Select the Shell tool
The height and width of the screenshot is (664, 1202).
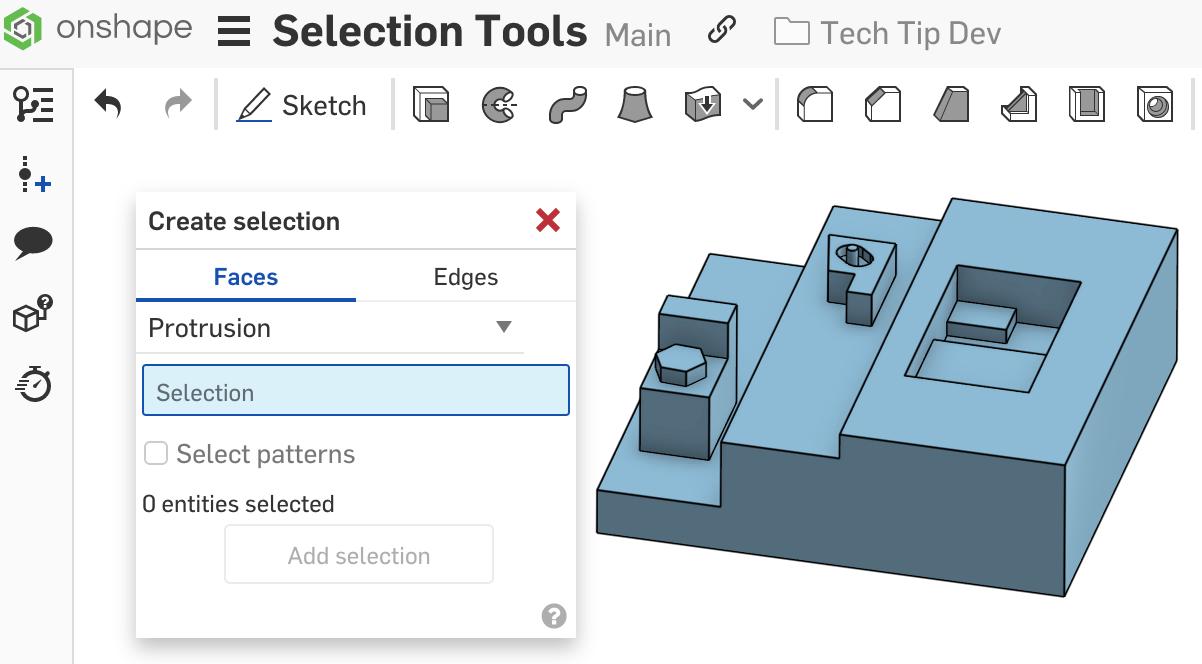pyautogui.click(x=1086, y=103)
